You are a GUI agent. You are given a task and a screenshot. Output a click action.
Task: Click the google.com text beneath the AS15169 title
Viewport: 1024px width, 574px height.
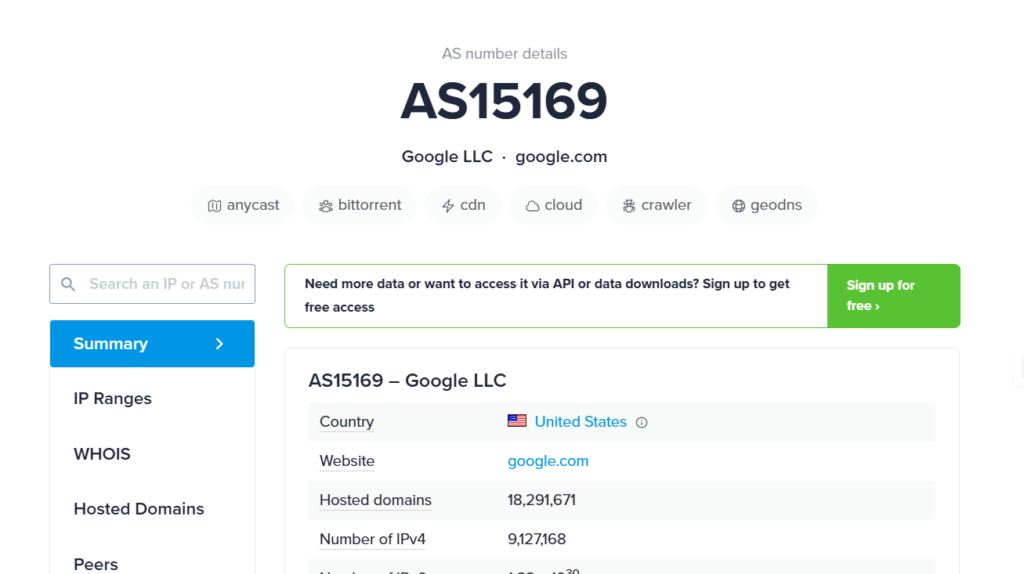(x=561, y=157)
